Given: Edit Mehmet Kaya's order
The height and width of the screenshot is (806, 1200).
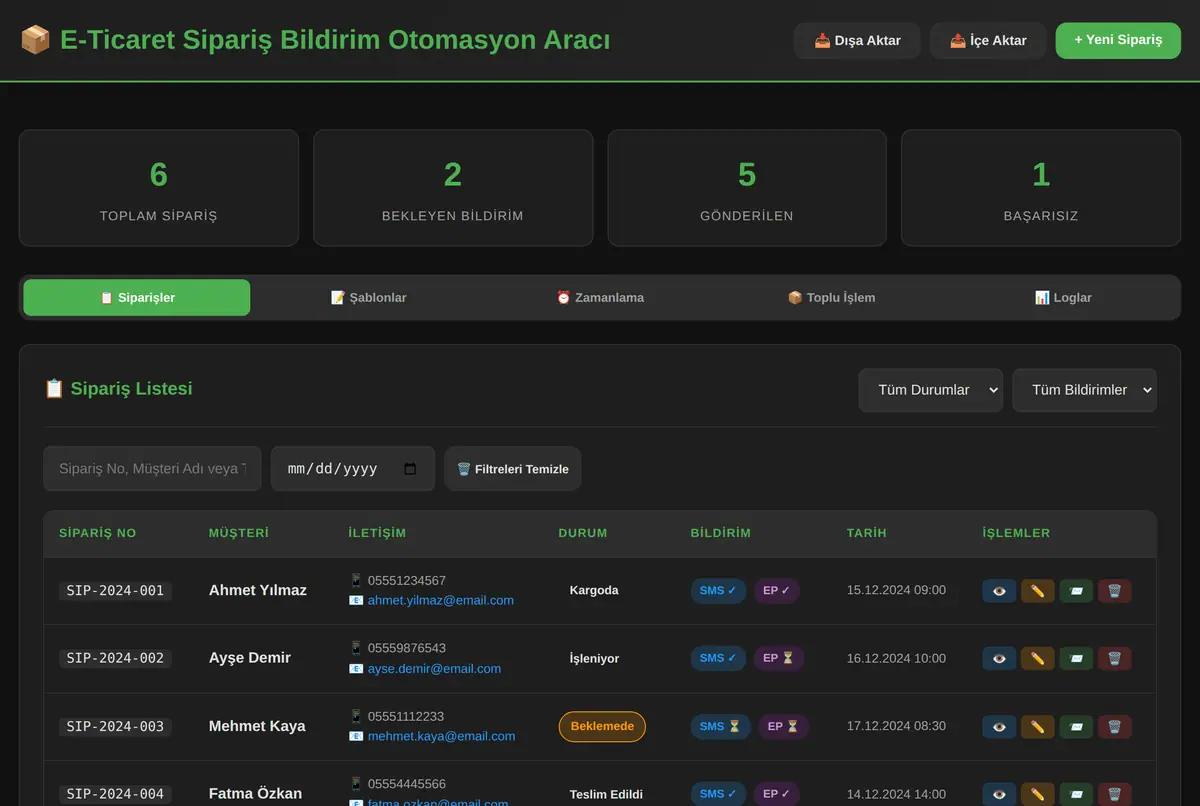Looking at the screenshot, I should point(1038,727).
